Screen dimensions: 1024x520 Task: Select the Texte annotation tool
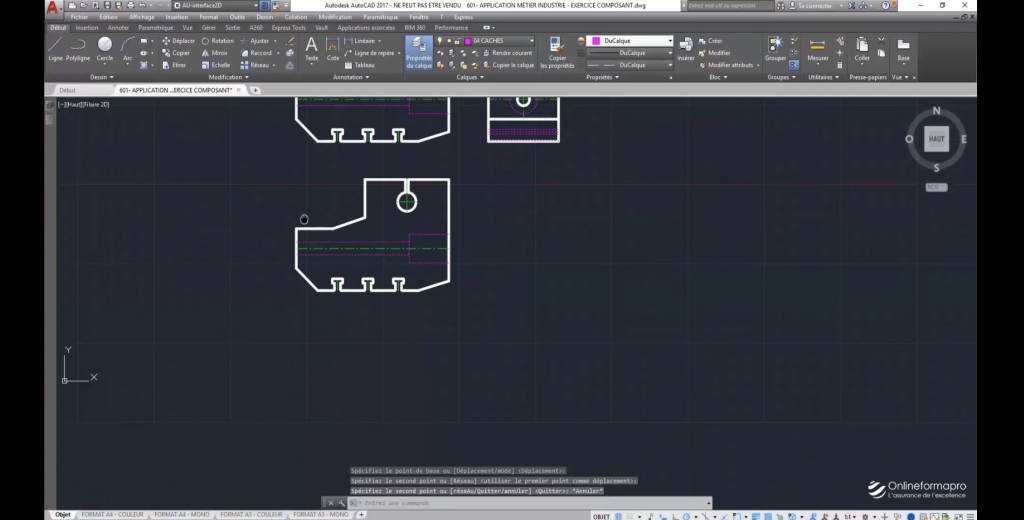click(x=311, y=49)
